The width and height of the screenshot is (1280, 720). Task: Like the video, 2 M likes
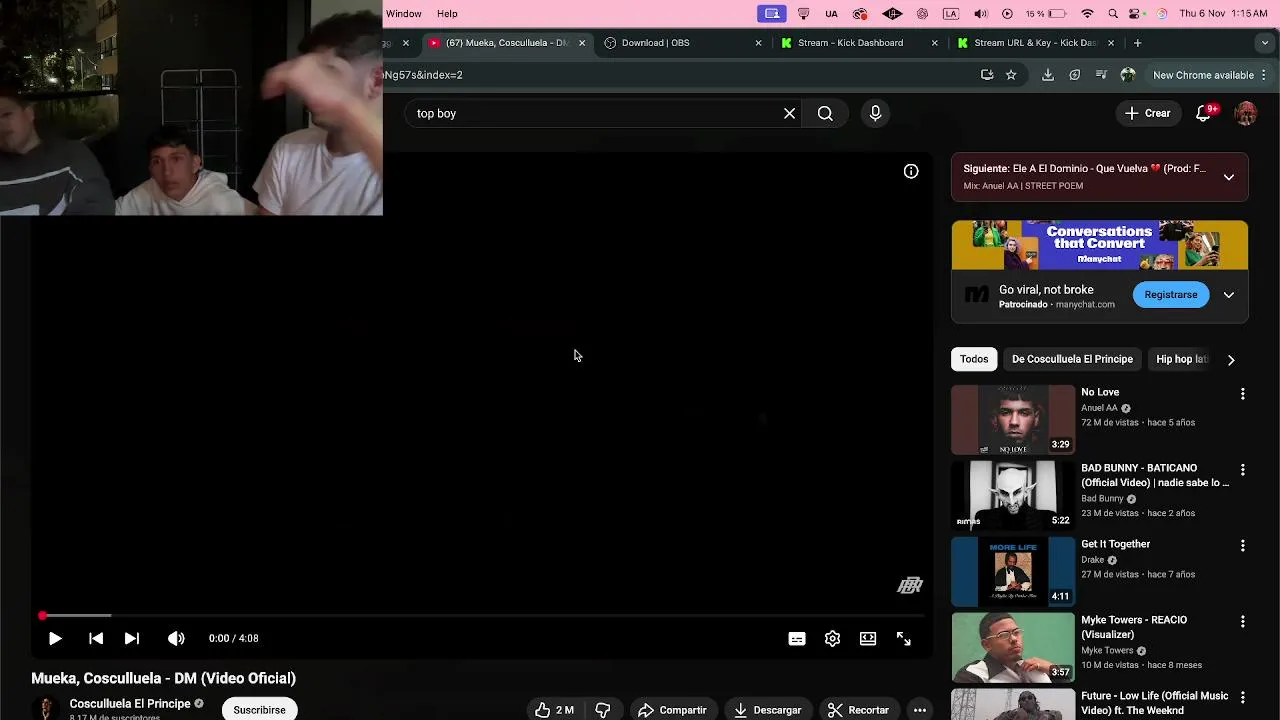[555, 710]
